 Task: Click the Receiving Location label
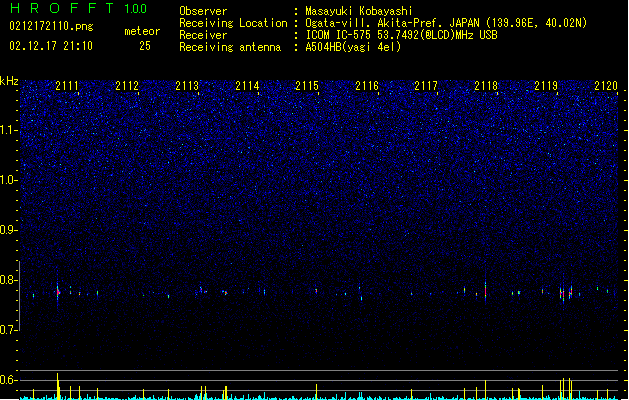pyautogui.click(x=233, y=23)
